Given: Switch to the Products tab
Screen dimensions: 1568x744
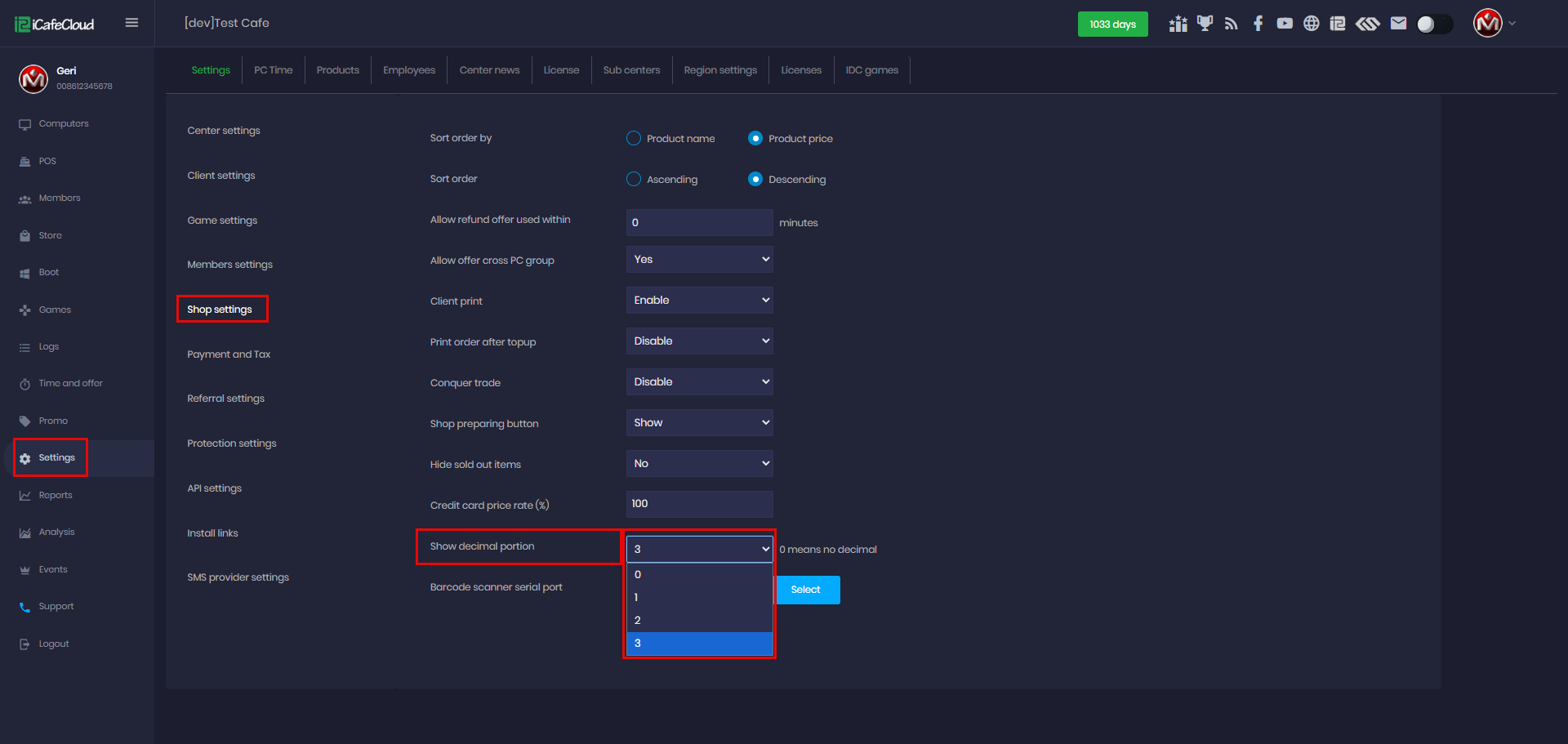Looking at the screenshot, I should coord(337,70).
